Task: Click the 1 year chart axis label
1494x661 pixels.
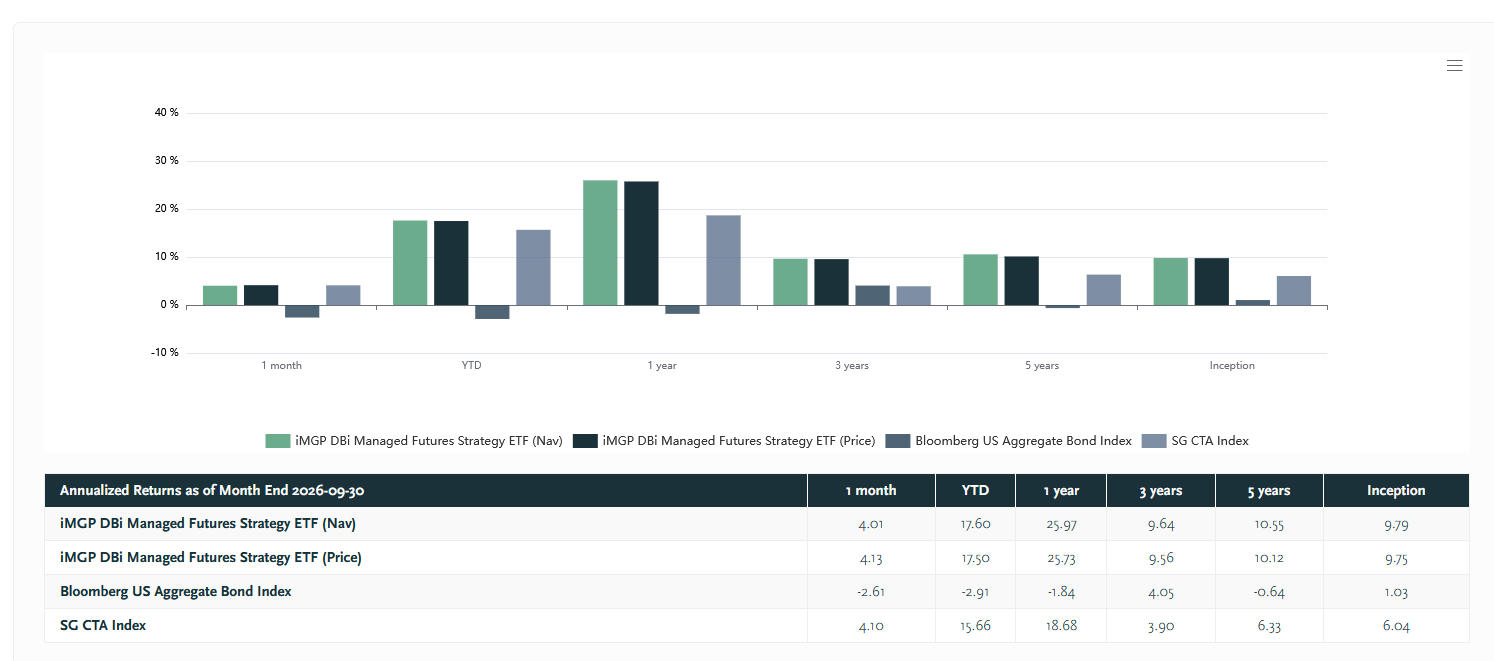Action: (662, 366)
